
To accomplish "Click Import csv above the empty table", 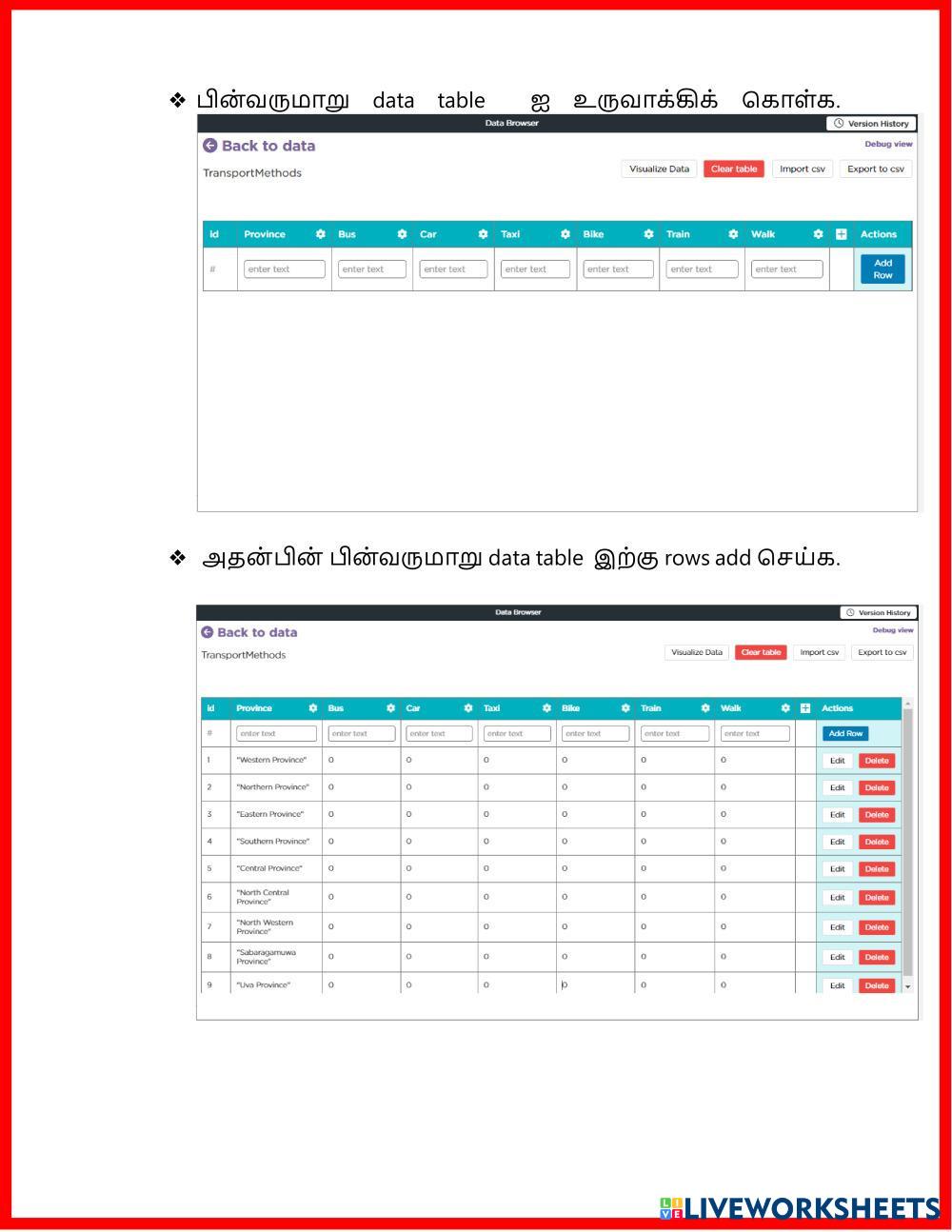I will click(802, 169).
